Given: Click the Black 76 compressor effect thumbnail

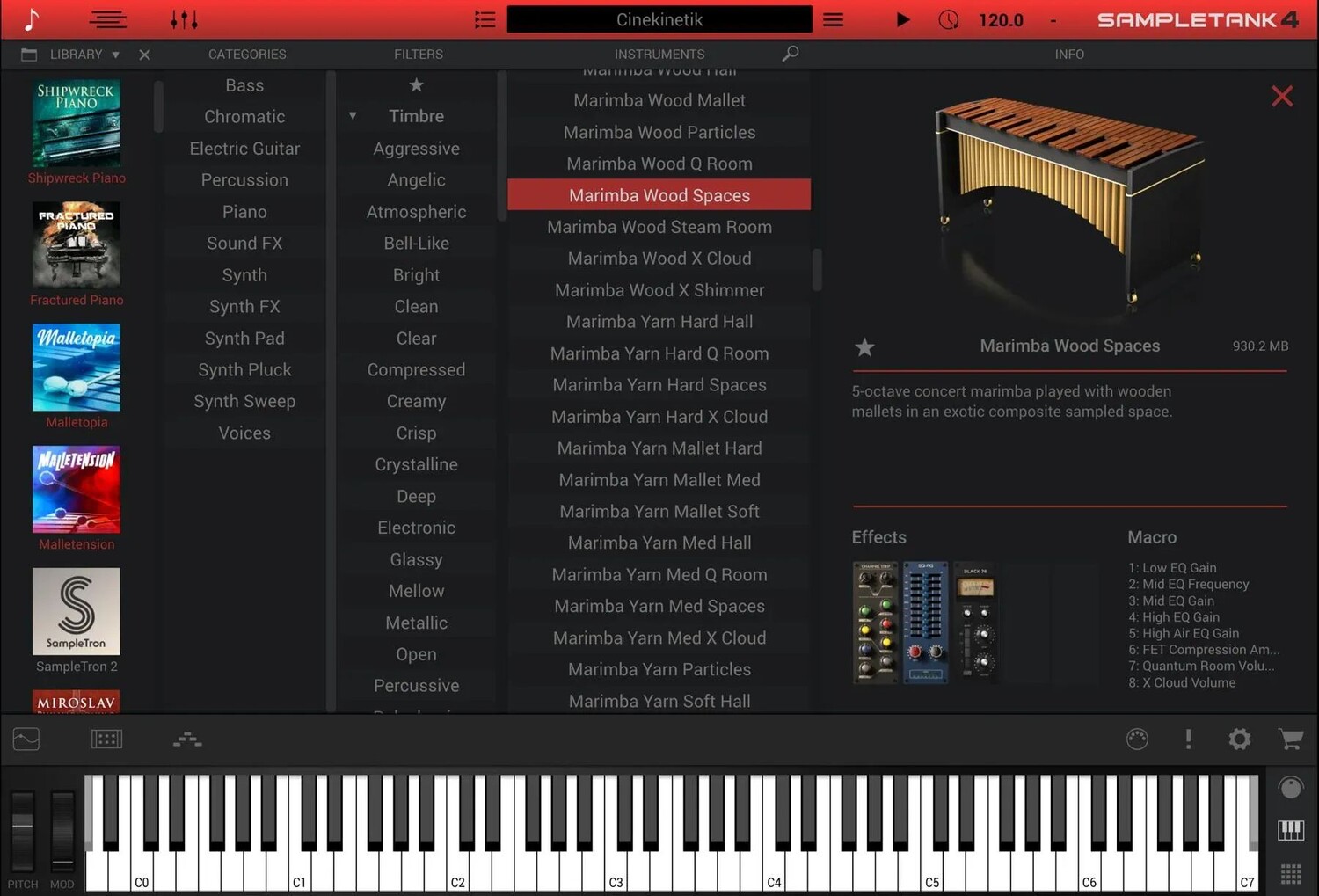Looking at the screenshot, I should click(976, 623).
